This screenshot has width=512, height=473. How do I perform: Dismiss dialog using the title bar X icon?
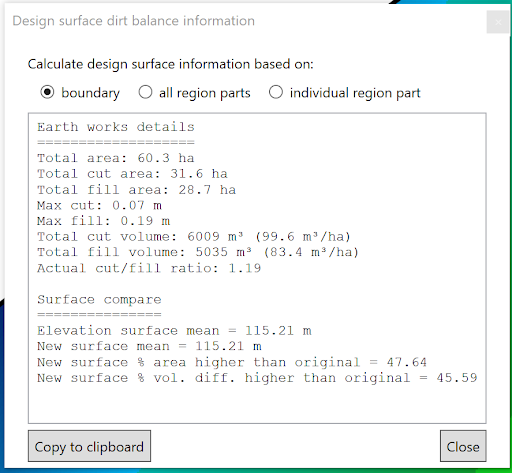498,22
